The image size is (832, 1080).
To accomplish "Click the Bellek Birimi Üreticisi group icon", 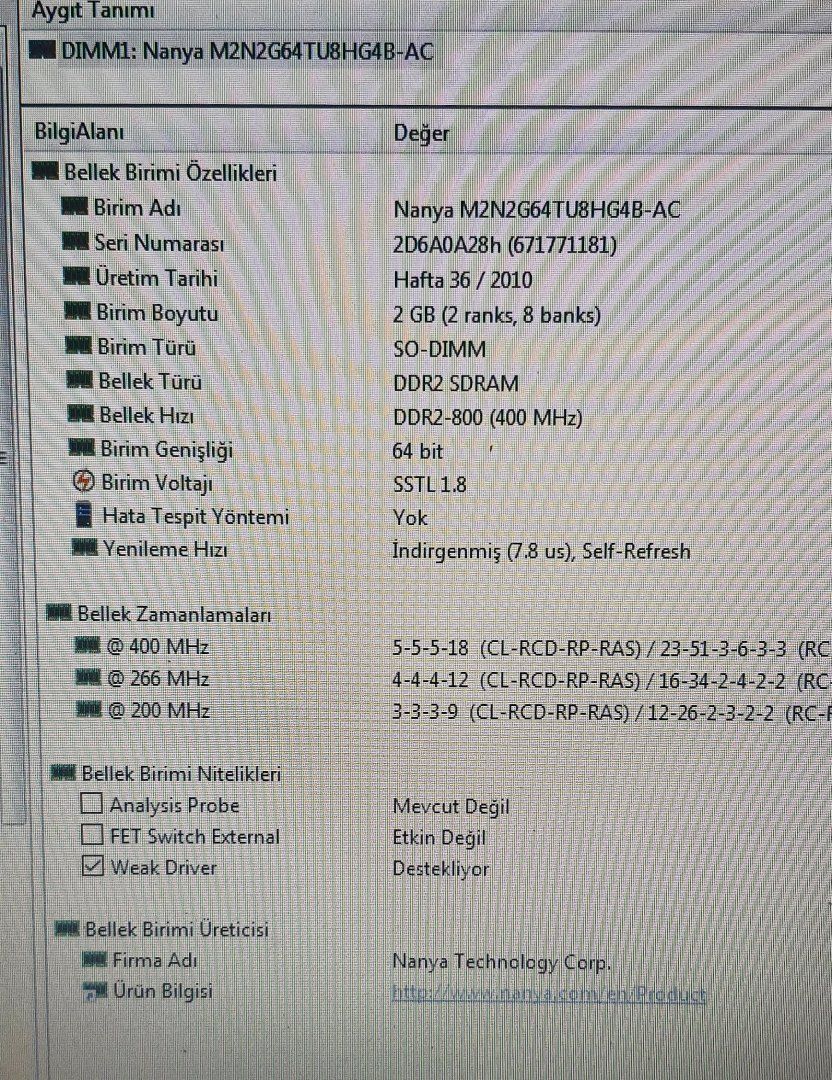I will (x=67, y=928).
